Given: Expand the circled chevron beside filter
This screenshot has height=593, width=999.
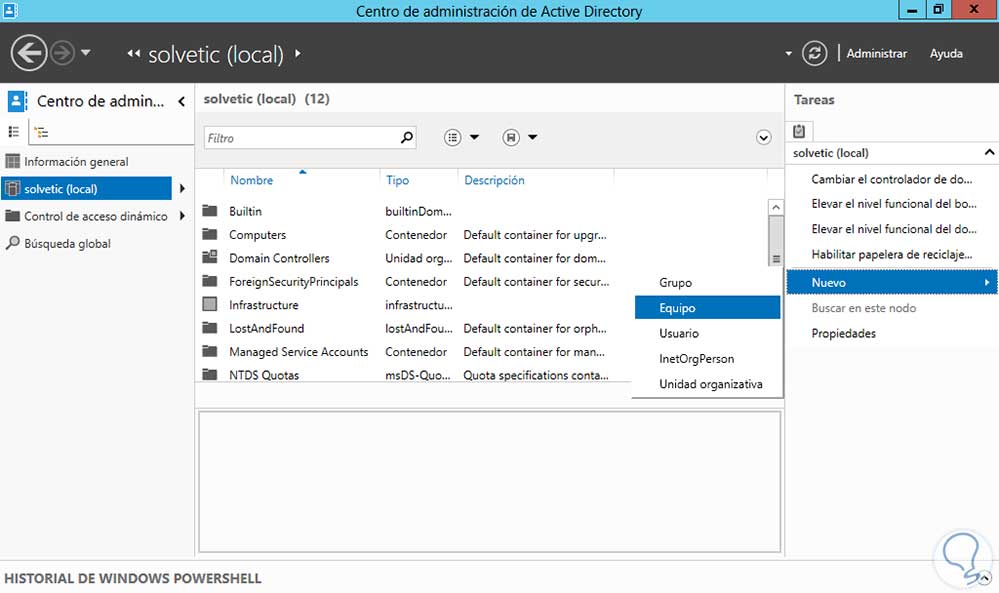Looking at the screenshot, I should 764,138.
